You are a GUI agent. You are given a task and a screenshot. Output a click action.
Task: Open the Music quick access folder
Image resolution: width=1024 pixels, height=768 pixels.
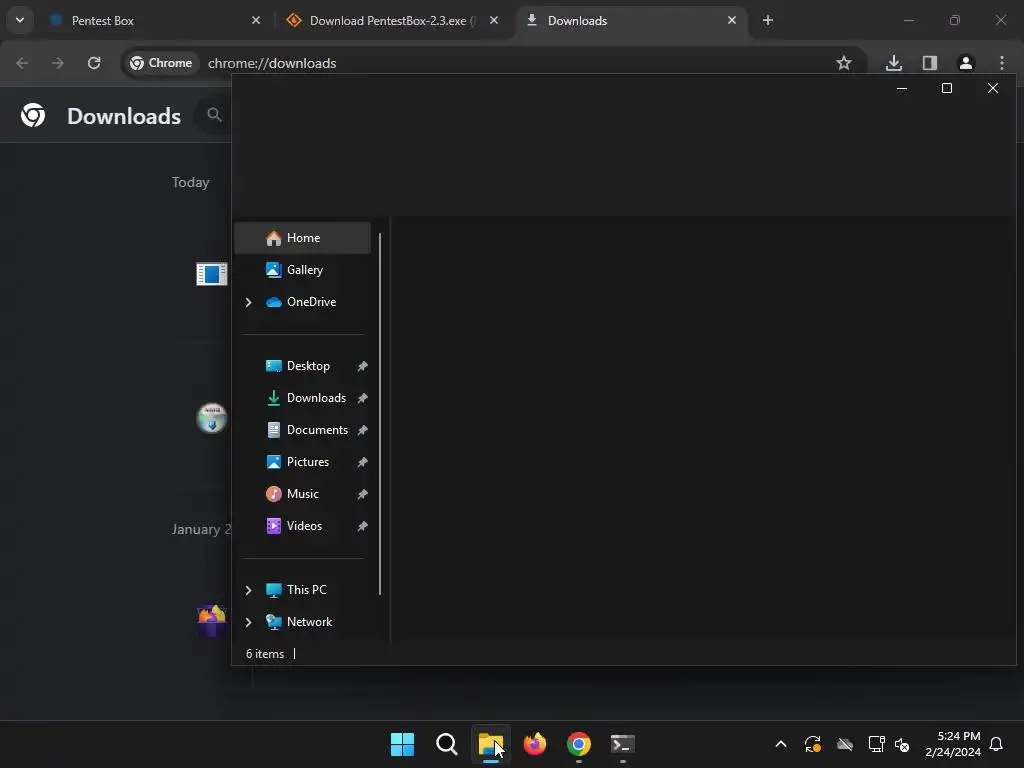[302, 494]
